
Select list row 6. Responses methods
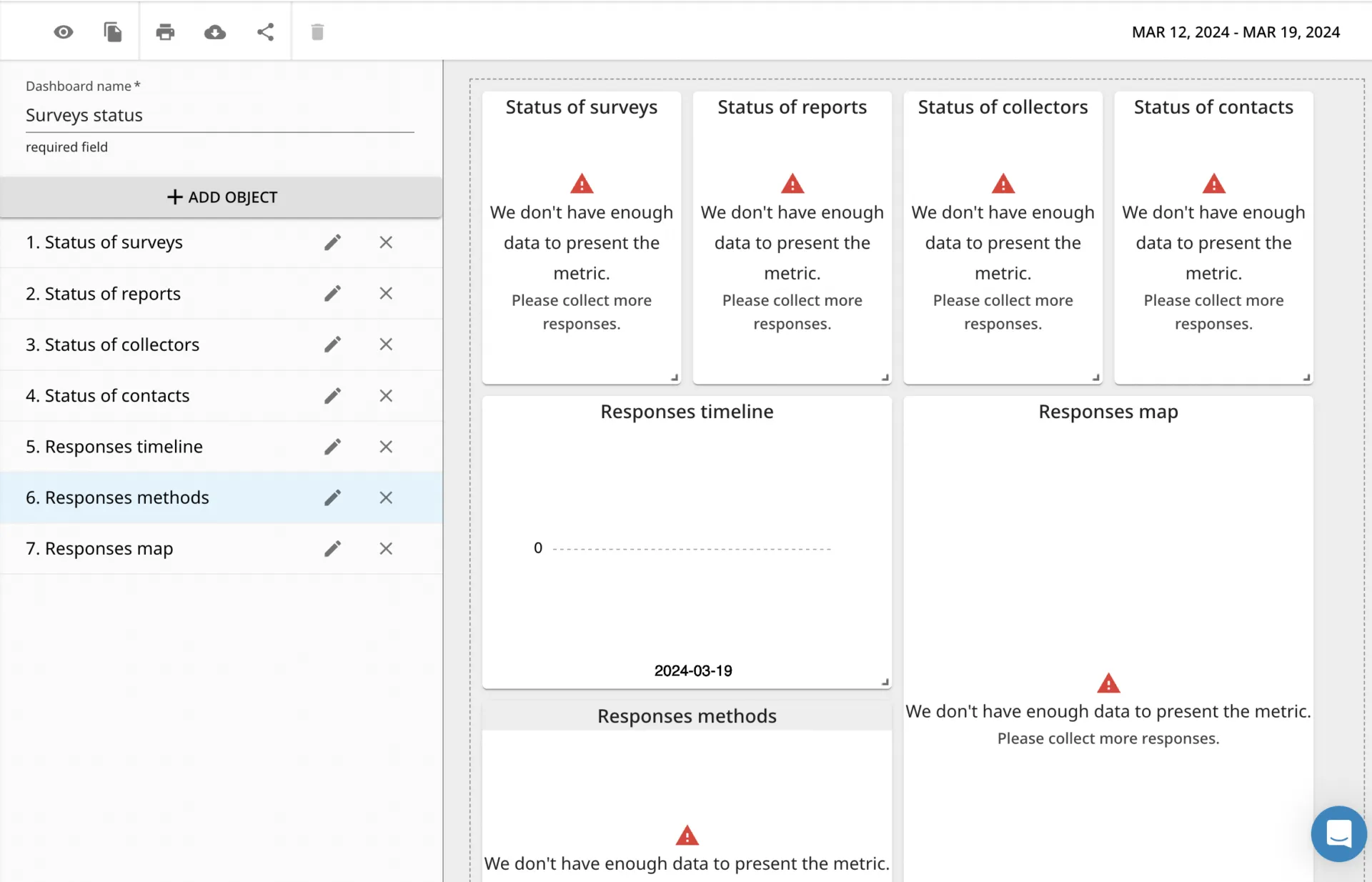221,497
